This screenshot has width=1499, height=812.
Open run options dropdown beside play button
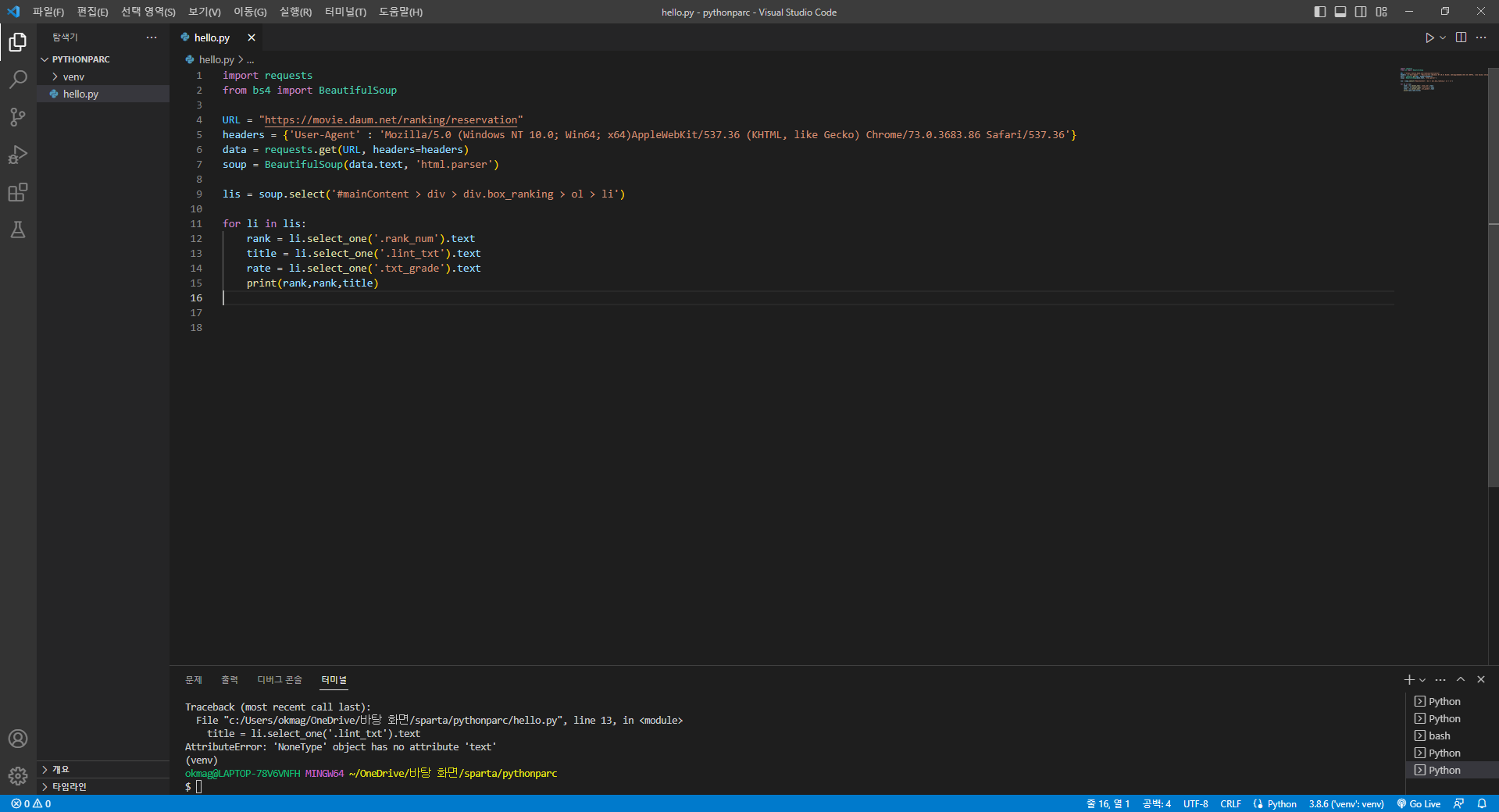[1443, 37]
